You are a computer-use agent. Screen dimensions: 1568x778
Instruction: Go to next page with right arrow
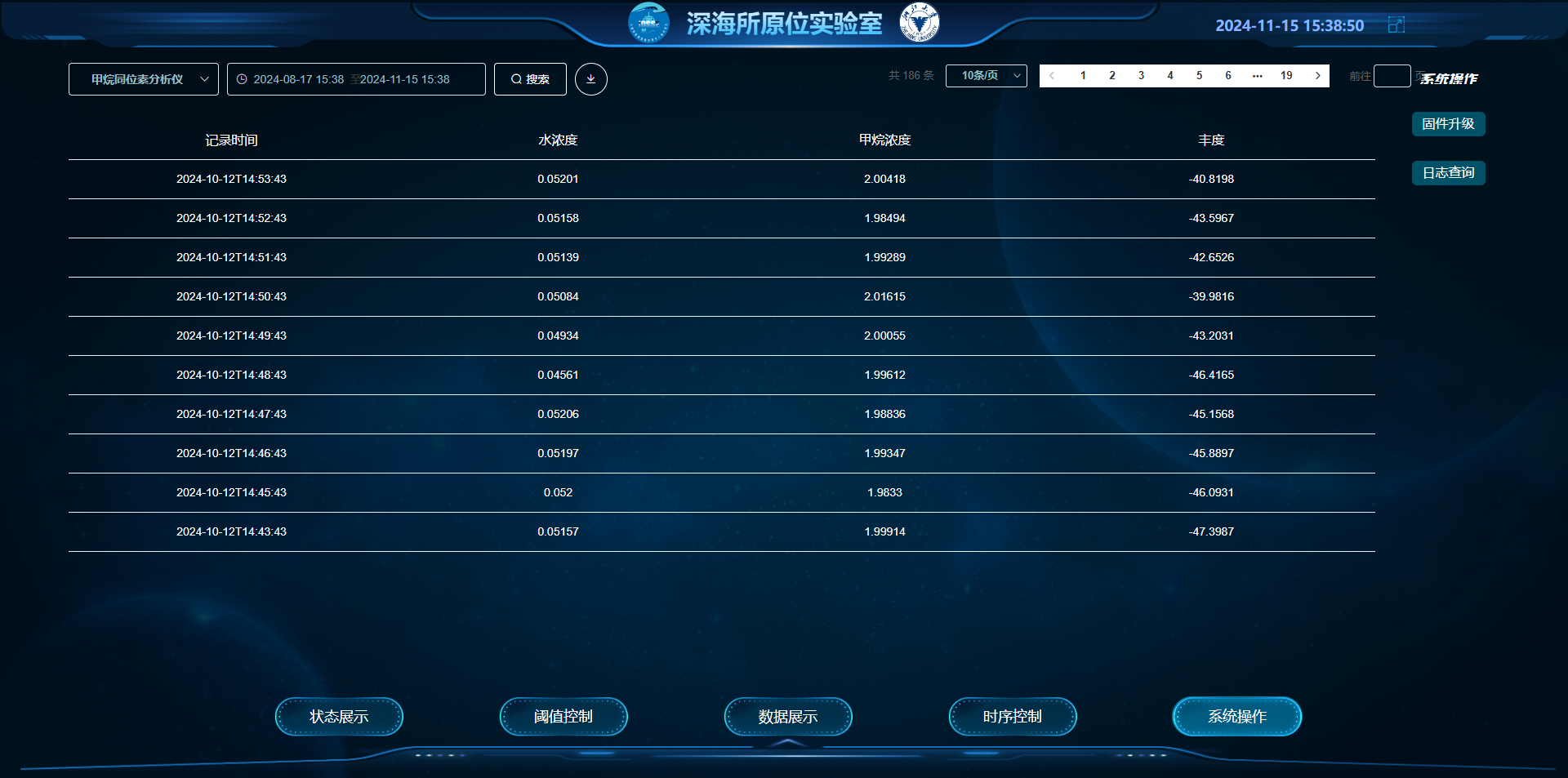coord(1317,76)
